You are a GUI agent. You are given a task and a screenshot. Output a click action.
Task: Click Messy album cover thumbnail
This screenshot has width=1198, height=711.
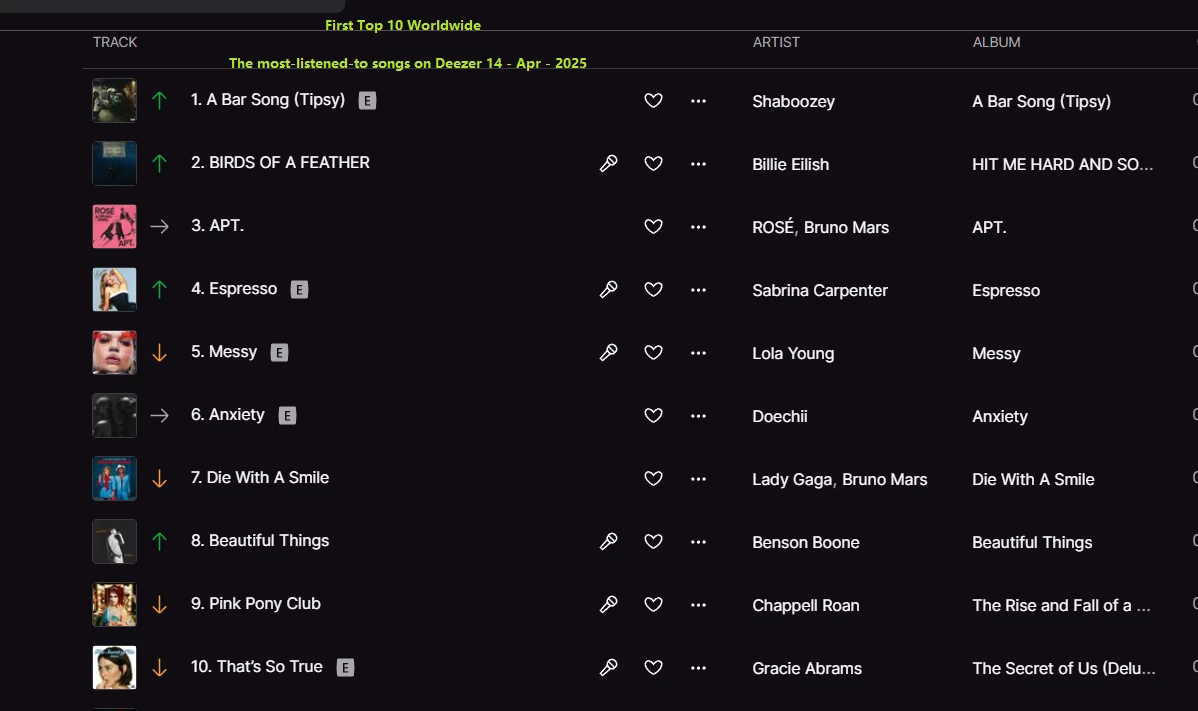tap(114, 352)
